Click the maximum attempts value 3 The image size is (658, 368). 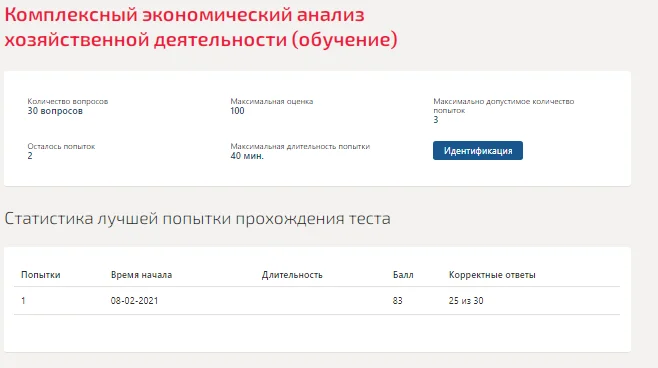pyautogui.click(x=436, y=120)
